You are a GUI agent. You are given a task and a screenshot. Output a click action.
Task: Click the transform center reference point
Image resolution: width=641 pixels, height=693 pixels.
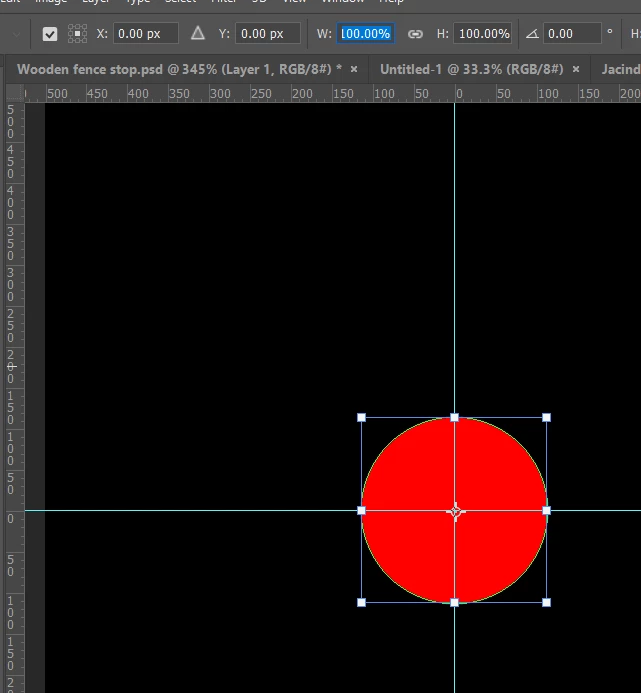pyautogui.click(x=455, y=511)
